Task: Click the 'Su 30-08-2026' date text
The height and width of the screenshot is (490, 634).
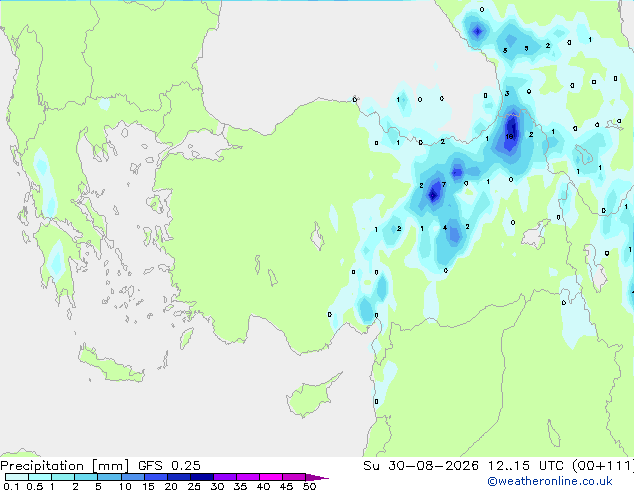Action: pyautogui.click(x=421, y=466)
